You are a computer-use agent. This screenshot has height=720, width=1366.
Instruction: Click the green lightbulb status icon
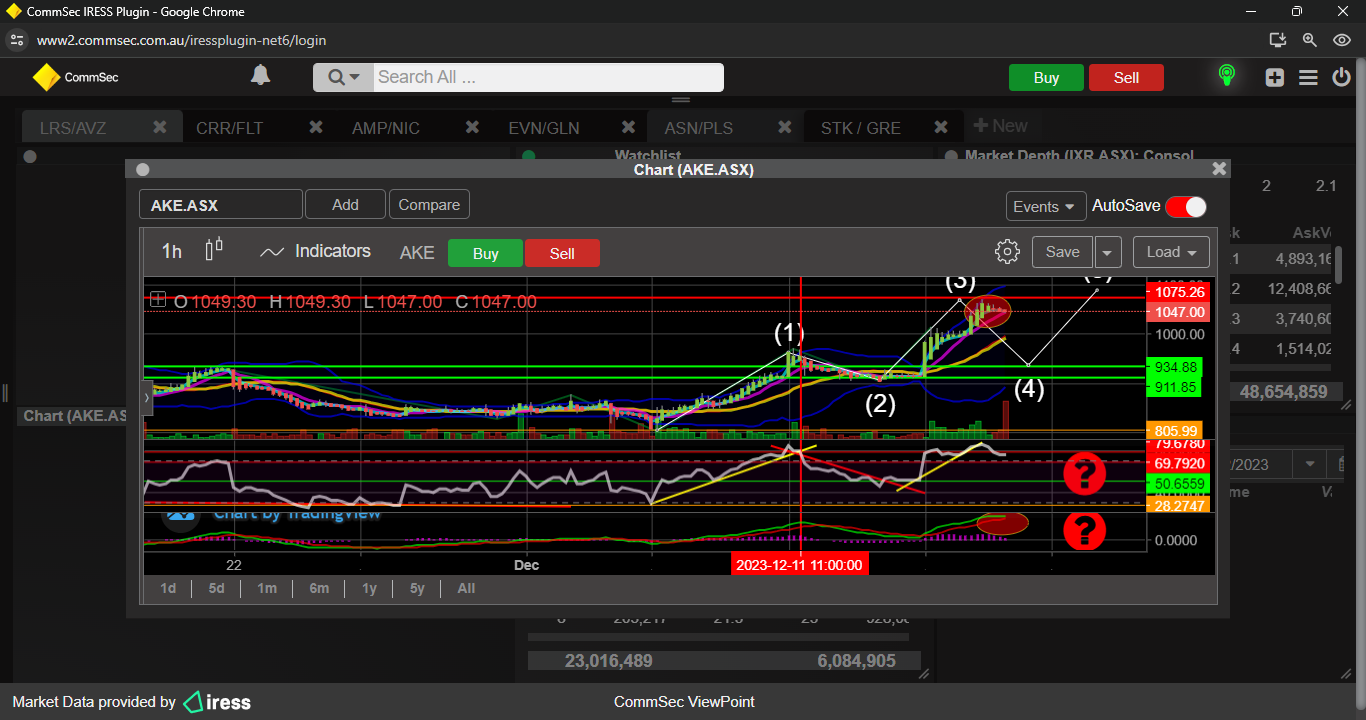coord(1226,76)
